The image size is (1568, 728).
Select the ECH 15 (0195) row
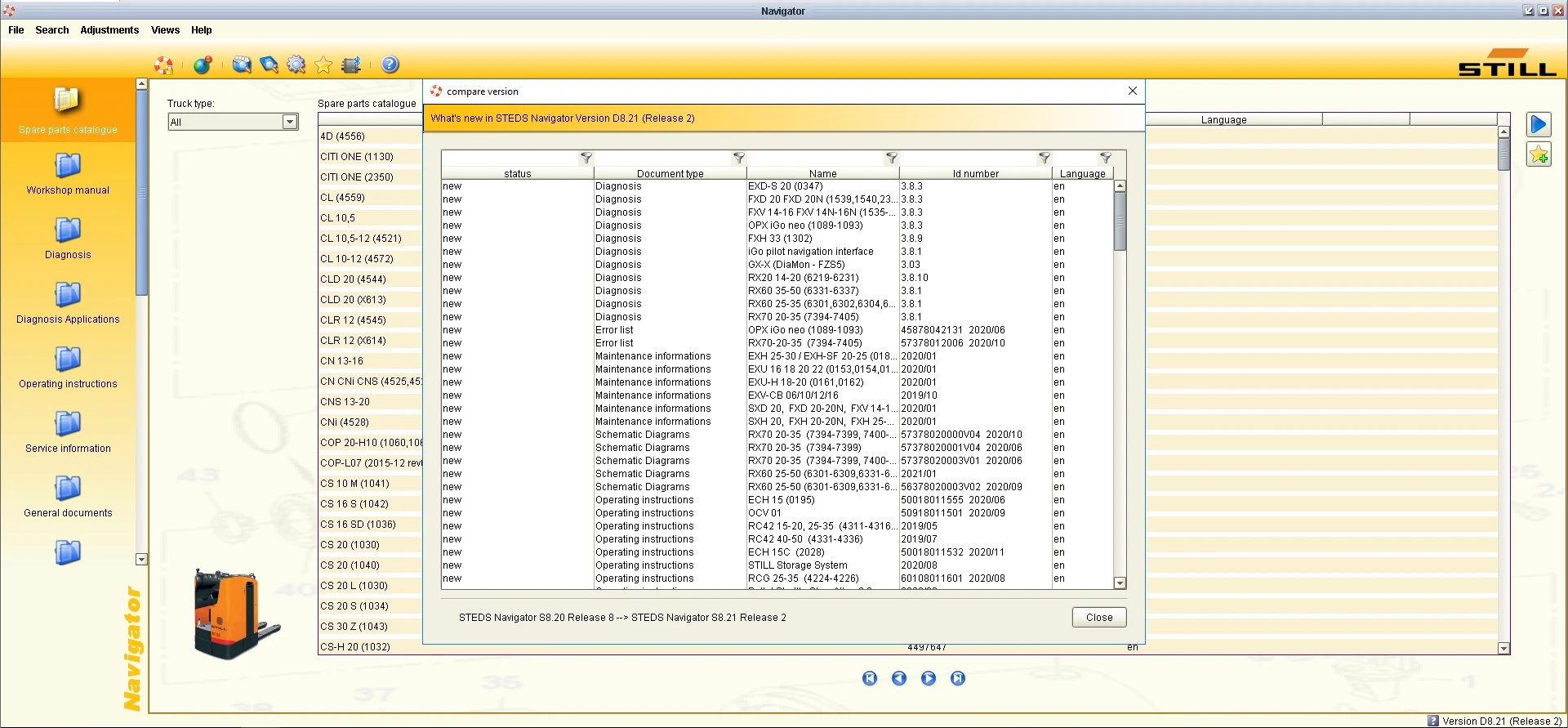pos(777,500)
